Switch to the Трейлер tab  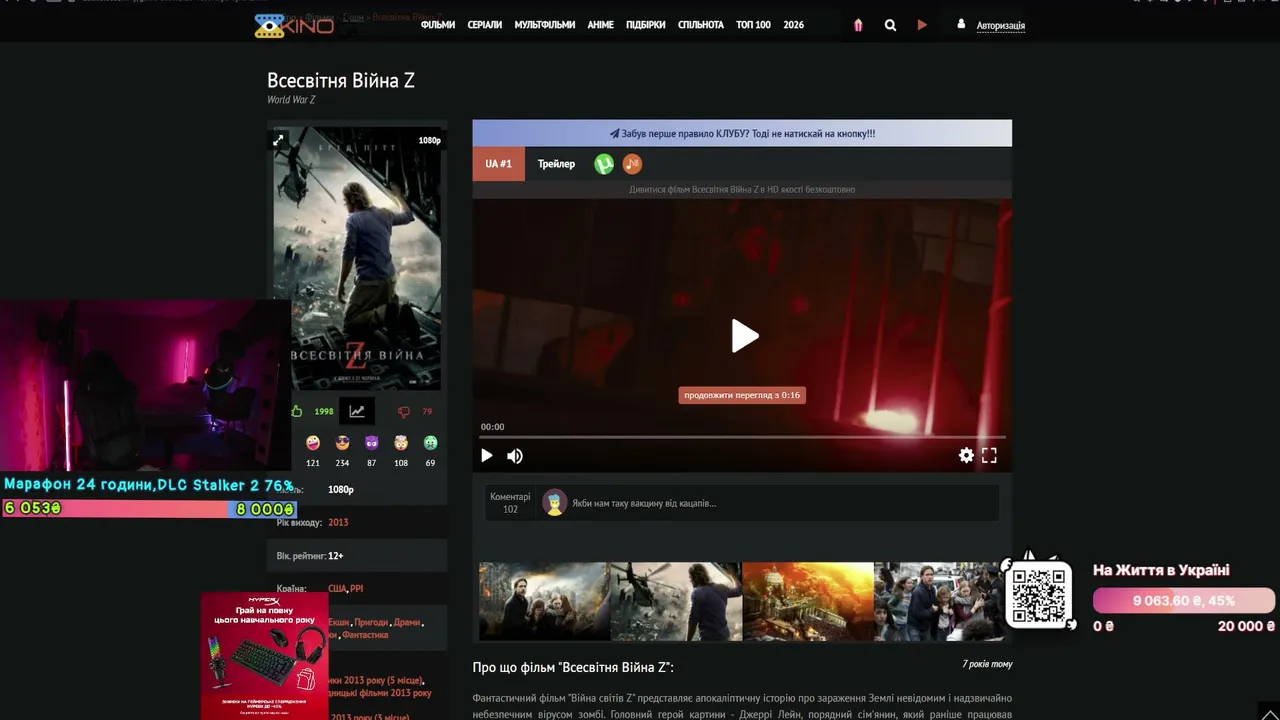[556, 164]
